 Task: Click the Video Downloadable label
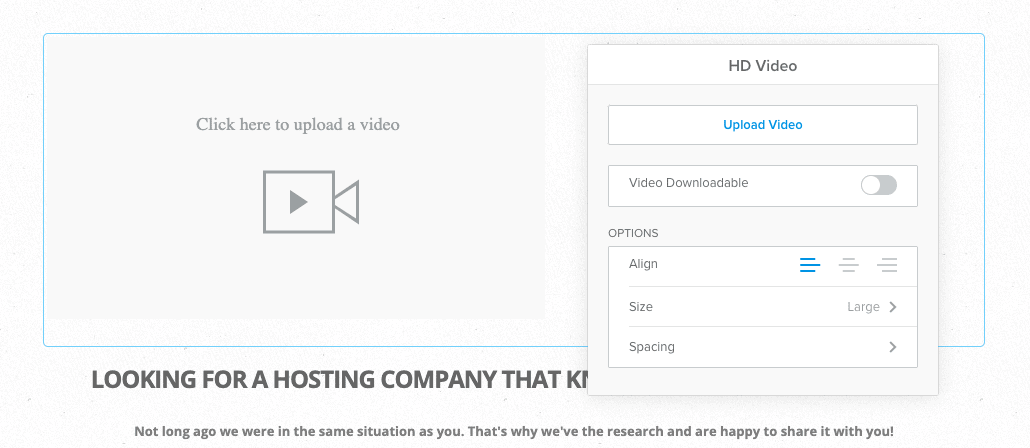coord(688,183)
